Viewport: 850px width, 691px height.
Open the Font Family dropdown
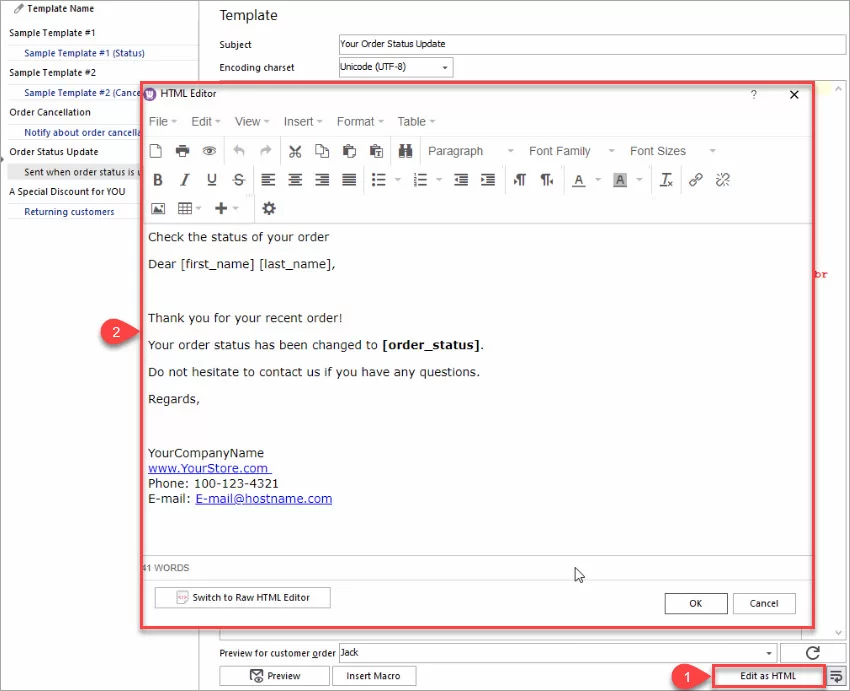pyautogui.click(x=569, y=151)
